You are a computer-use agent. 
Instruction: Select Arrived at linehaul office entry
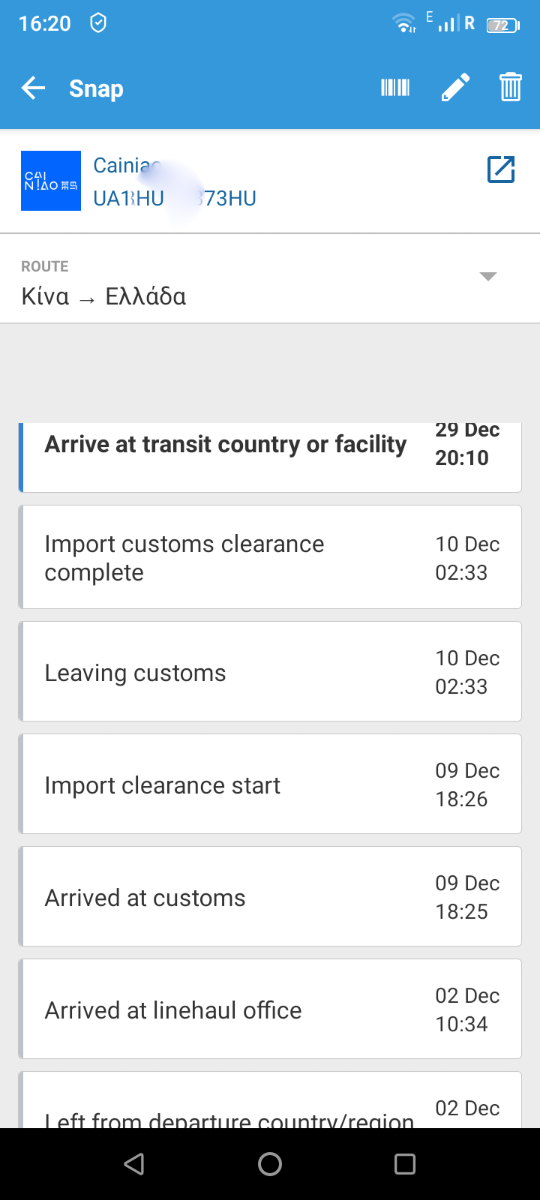[x=270, y=1009]
